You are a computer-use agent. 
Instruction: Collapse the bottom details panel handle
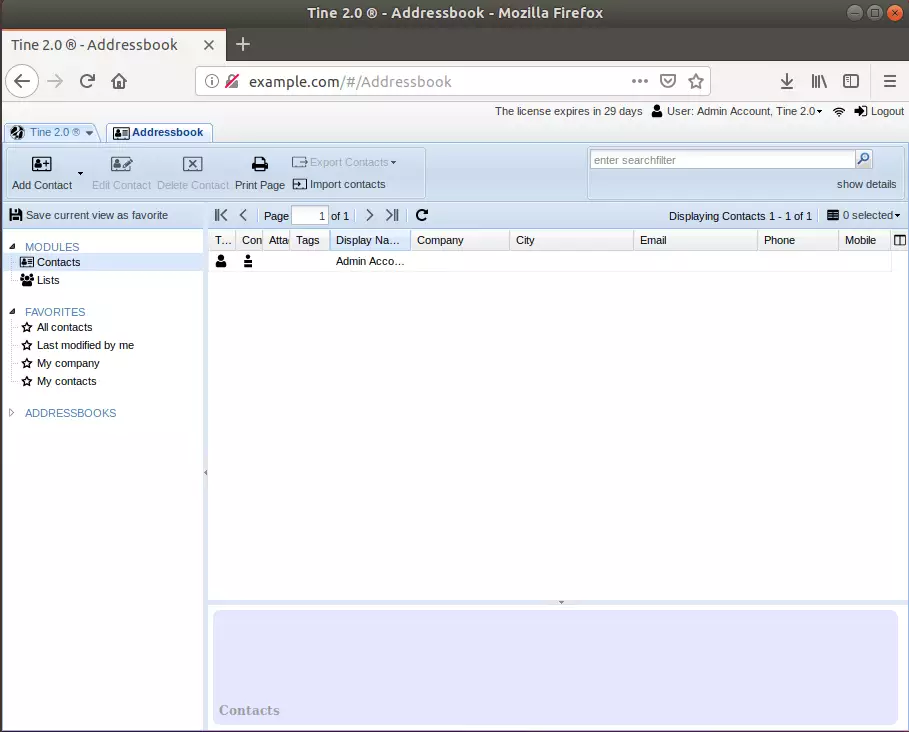pos(561,602)
